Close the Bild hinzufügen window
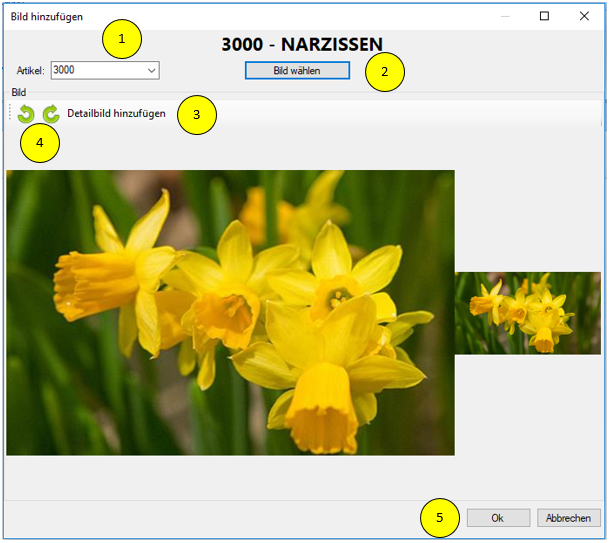The width and height of the screenshot is (610, 543). pos(584,16)
